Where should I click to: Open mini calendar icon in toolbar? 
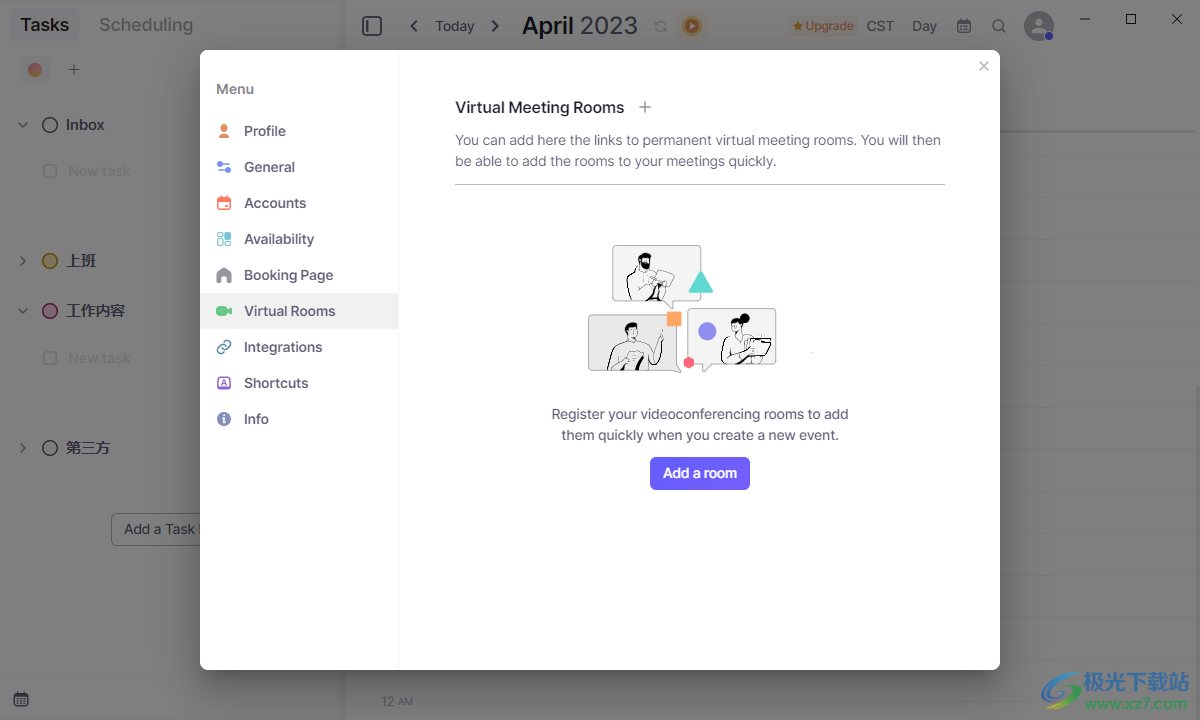[x=964, y=26]
